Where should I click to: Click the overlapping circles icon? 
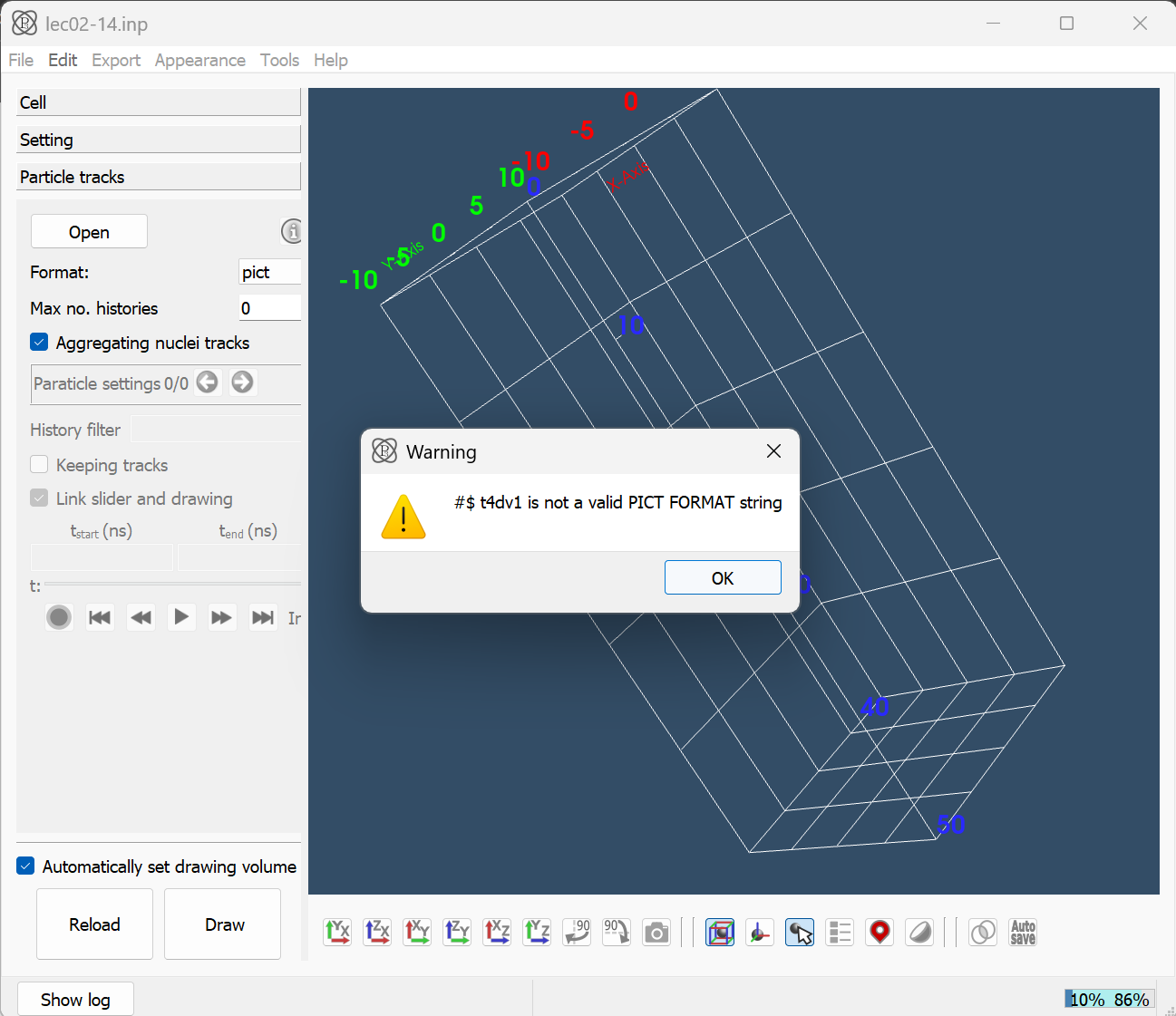coord(983,932)
